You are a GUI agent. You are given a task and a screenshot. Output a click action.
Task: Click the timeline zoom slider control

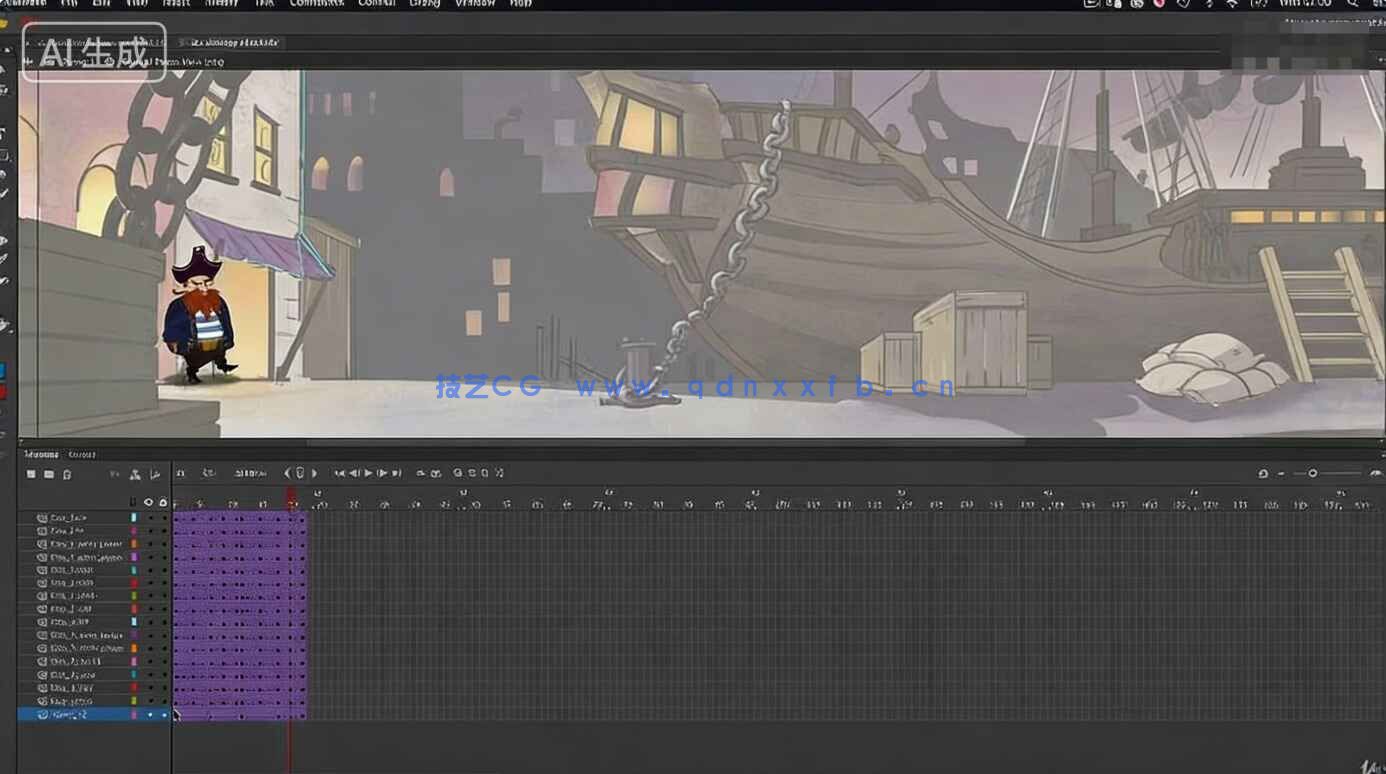[x=1313, y=473]
